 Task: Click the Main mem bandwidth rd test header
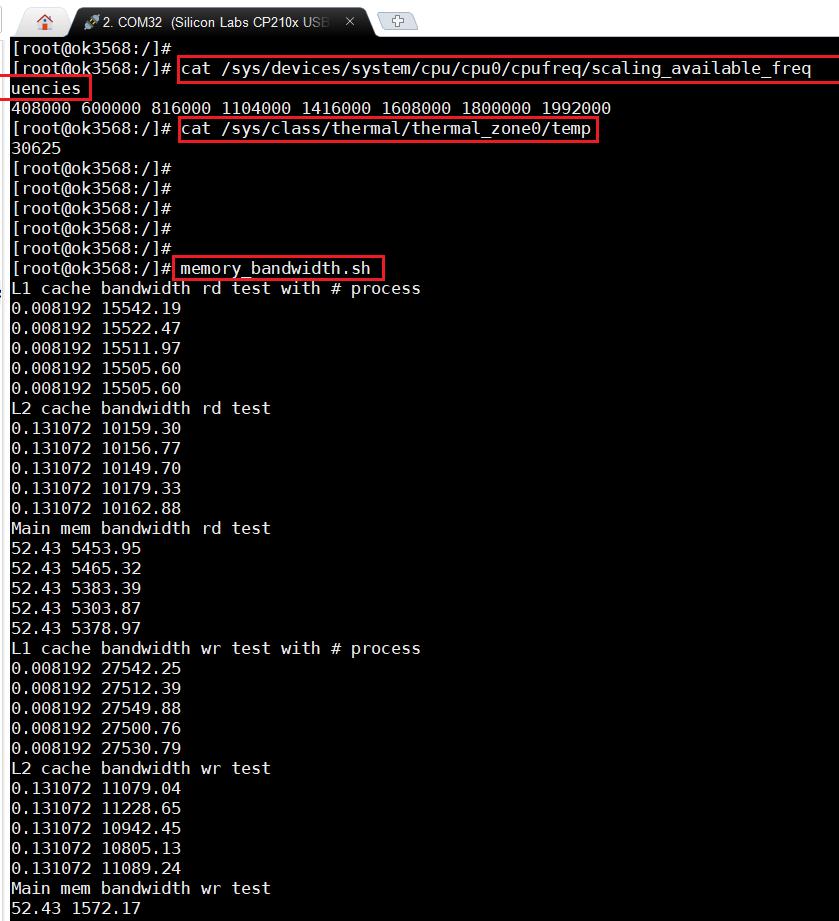pos(141,528)
